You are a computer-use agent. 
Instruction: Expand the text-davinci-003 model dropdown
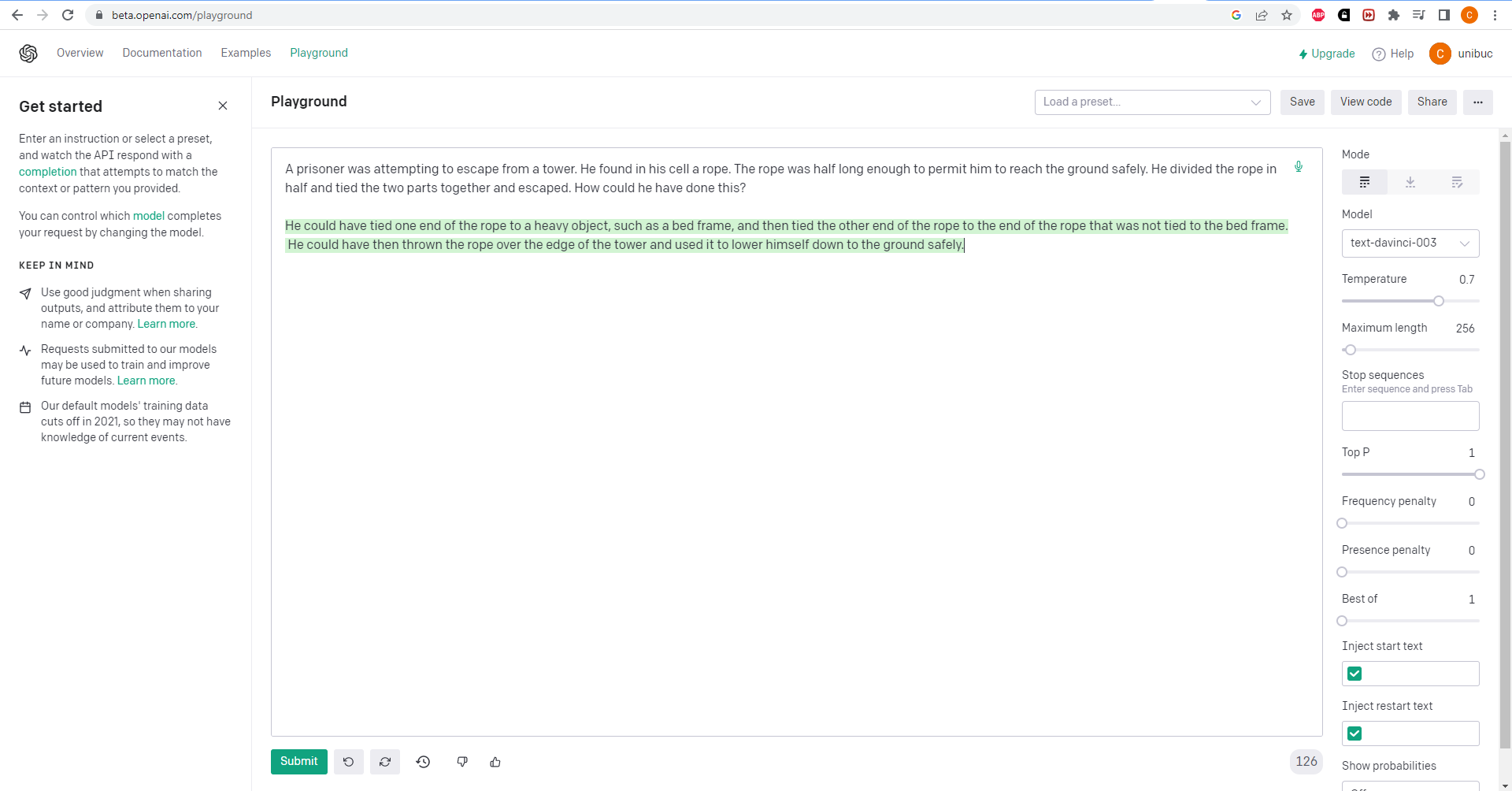tap(1410, 243)
